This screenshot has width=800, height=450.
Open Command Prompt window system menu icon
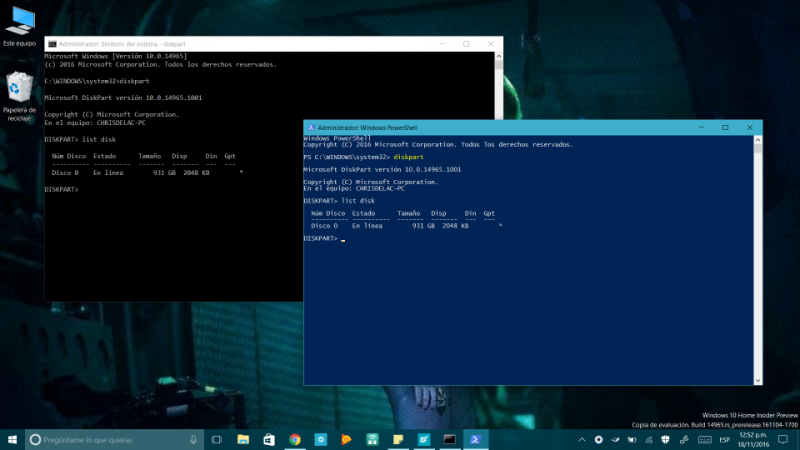click(52, 44)
